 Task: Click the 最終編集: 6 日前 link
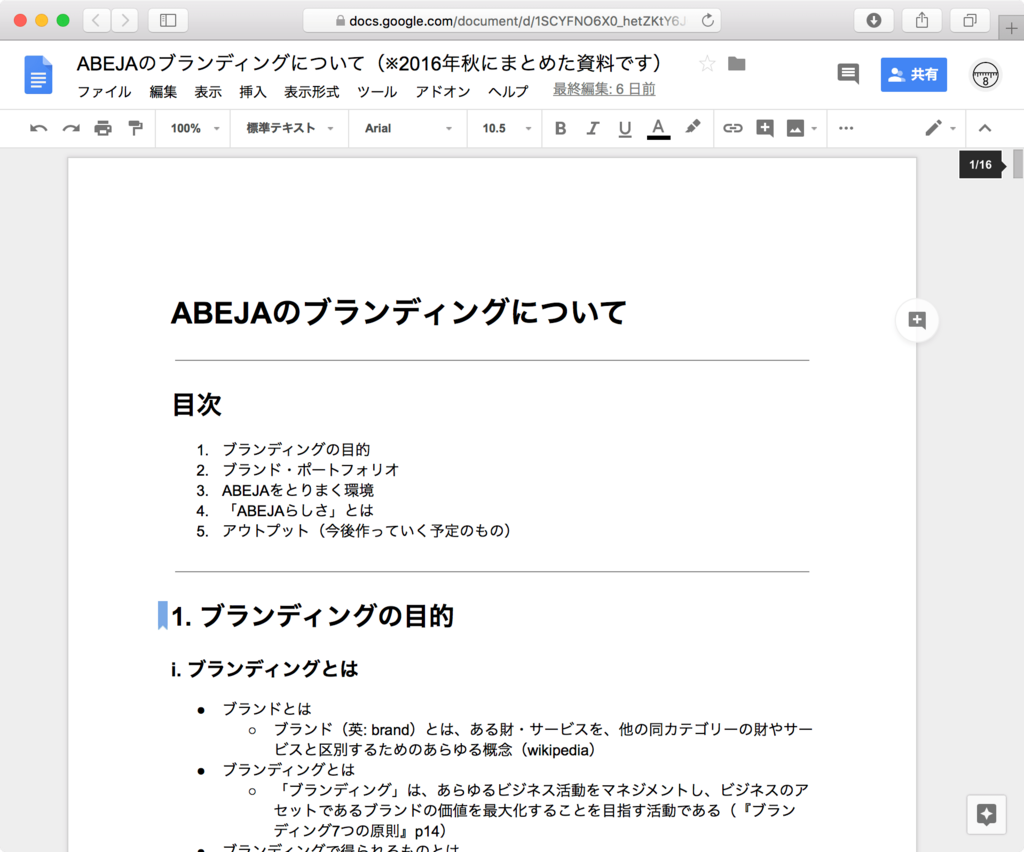(x=604, y=89)
